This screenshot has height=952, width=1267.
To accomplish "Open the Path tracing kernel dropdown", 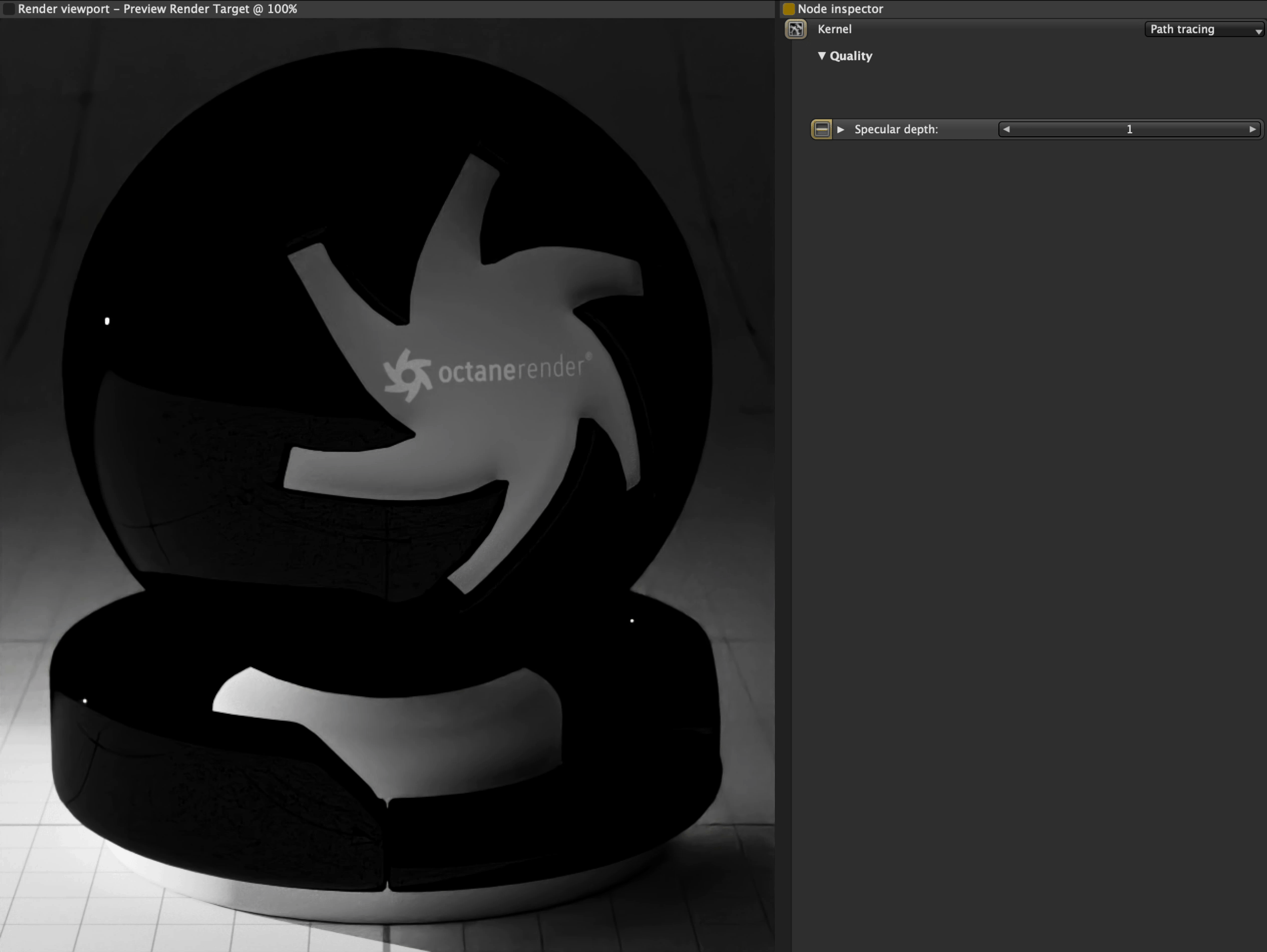I will click(1203, 29).
